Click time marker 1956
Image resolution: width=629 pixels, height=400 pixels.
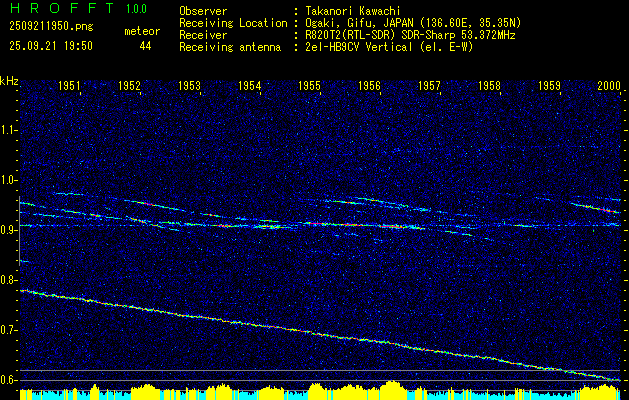(x=369, y=85)
